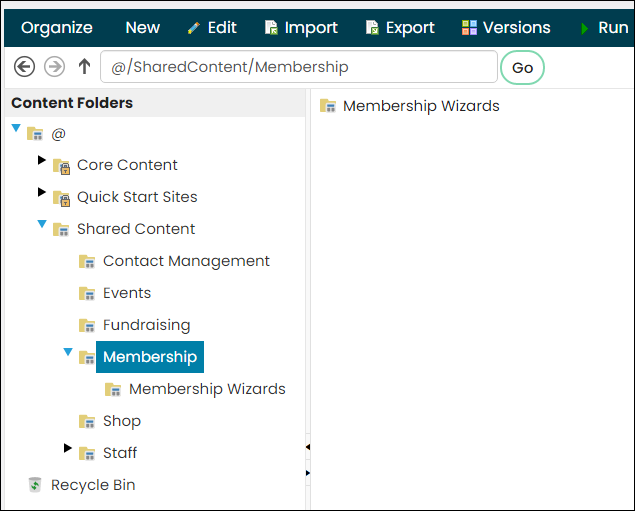Click the Contact Management folder icon
This screenshot has width=635, height=511.
pos(87,261)
